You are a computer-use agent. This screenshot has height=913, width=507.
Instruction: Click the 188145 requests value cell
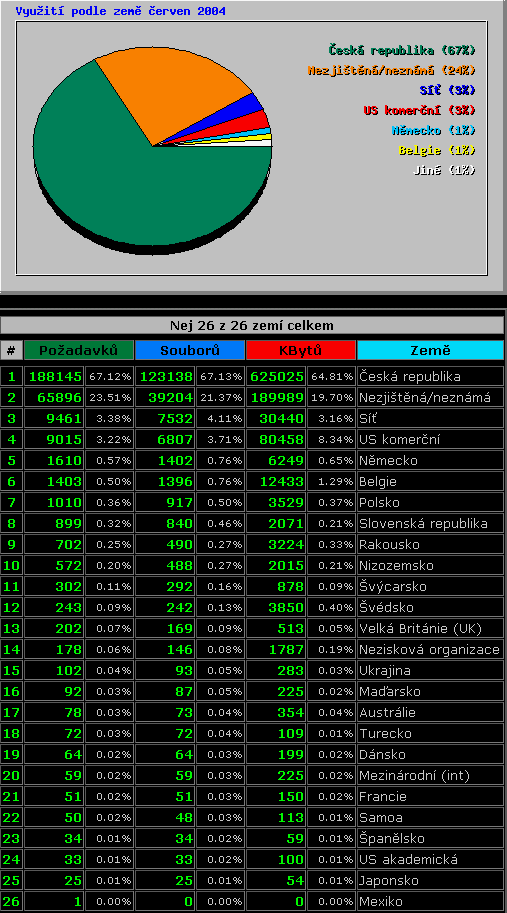tap(54, 376)
